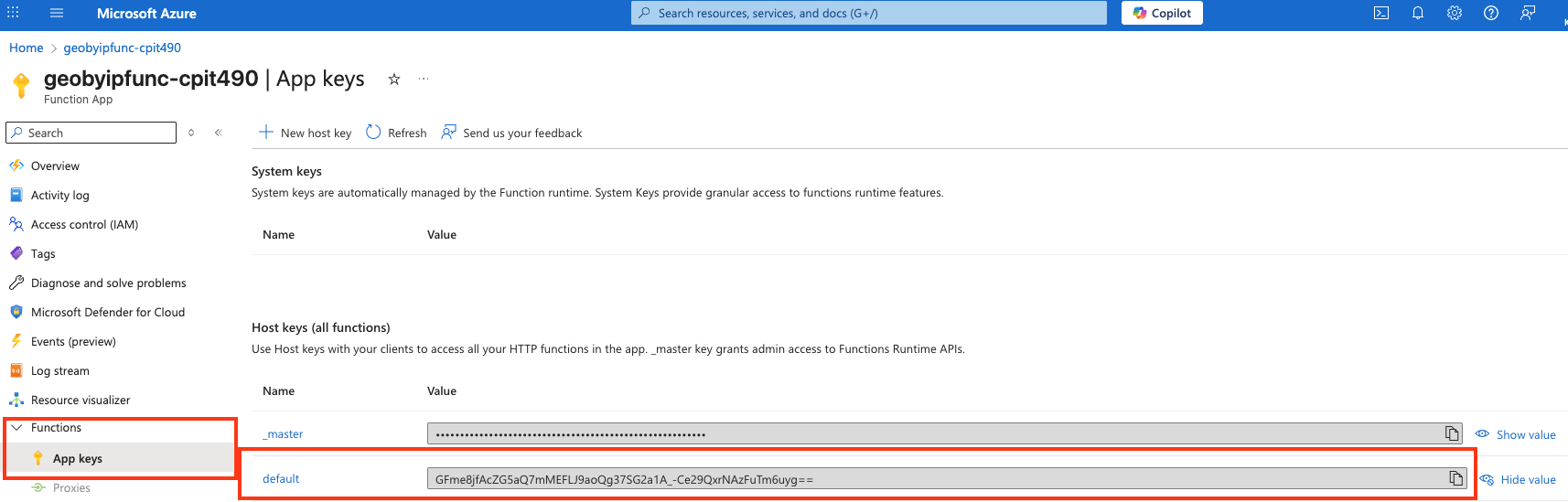Screen dimensions: 1568x502
Task: Open the Azure Cloud Shell icon
Action: point(1381,13)
